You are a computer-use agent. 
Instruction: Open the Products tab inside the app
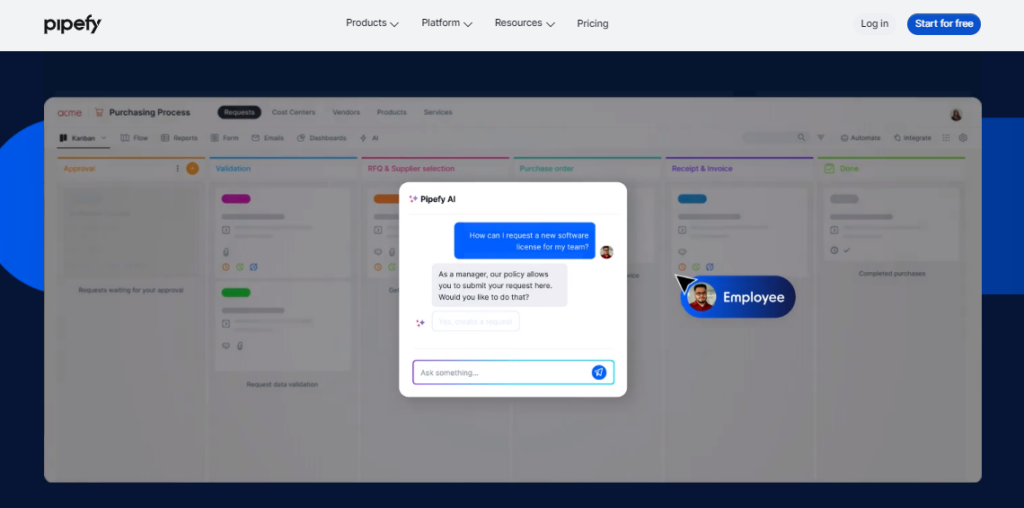coord(392,112)
